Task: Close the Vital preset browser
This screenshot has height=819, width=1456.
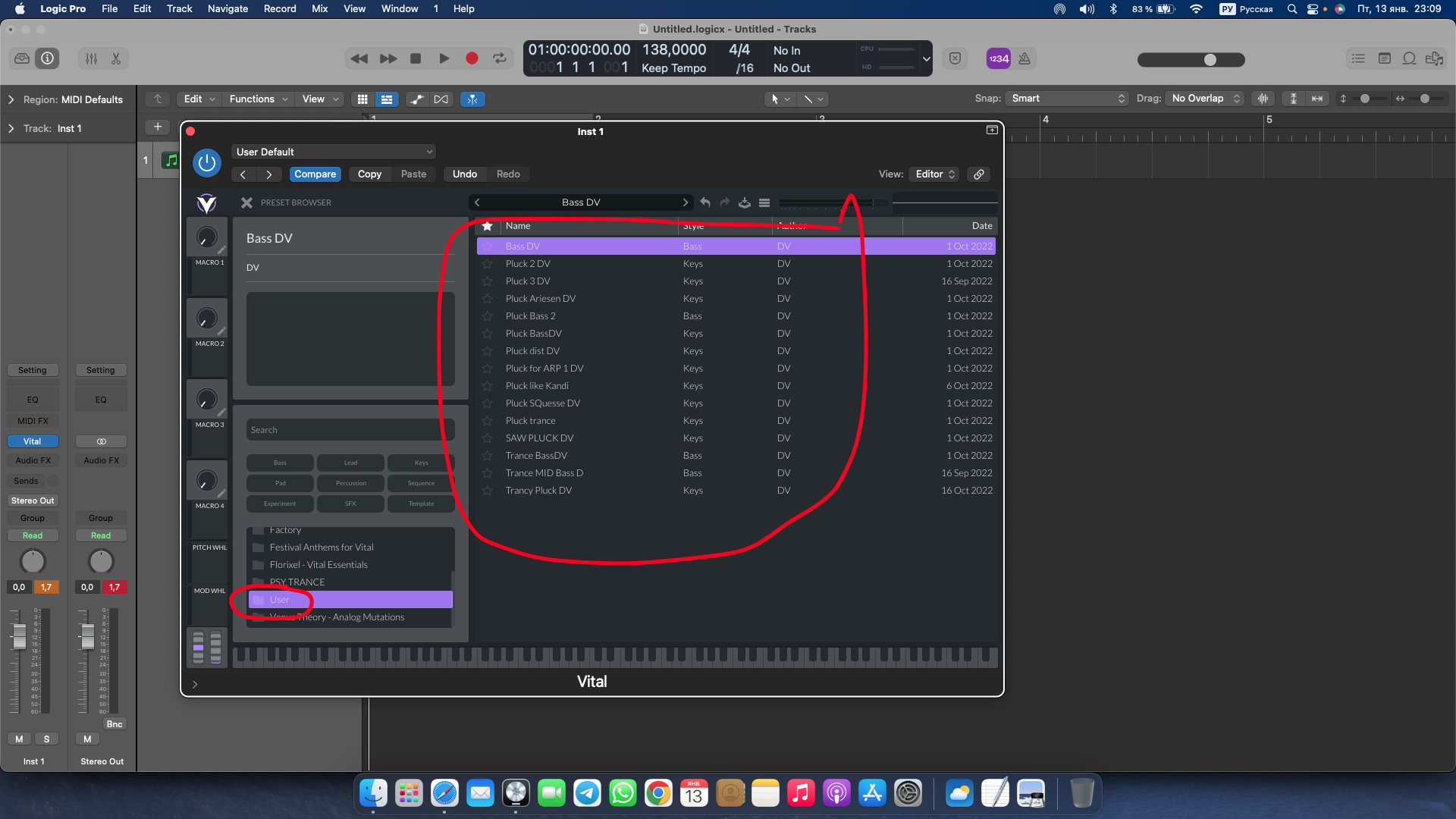Action: click(x=246, y=202)
